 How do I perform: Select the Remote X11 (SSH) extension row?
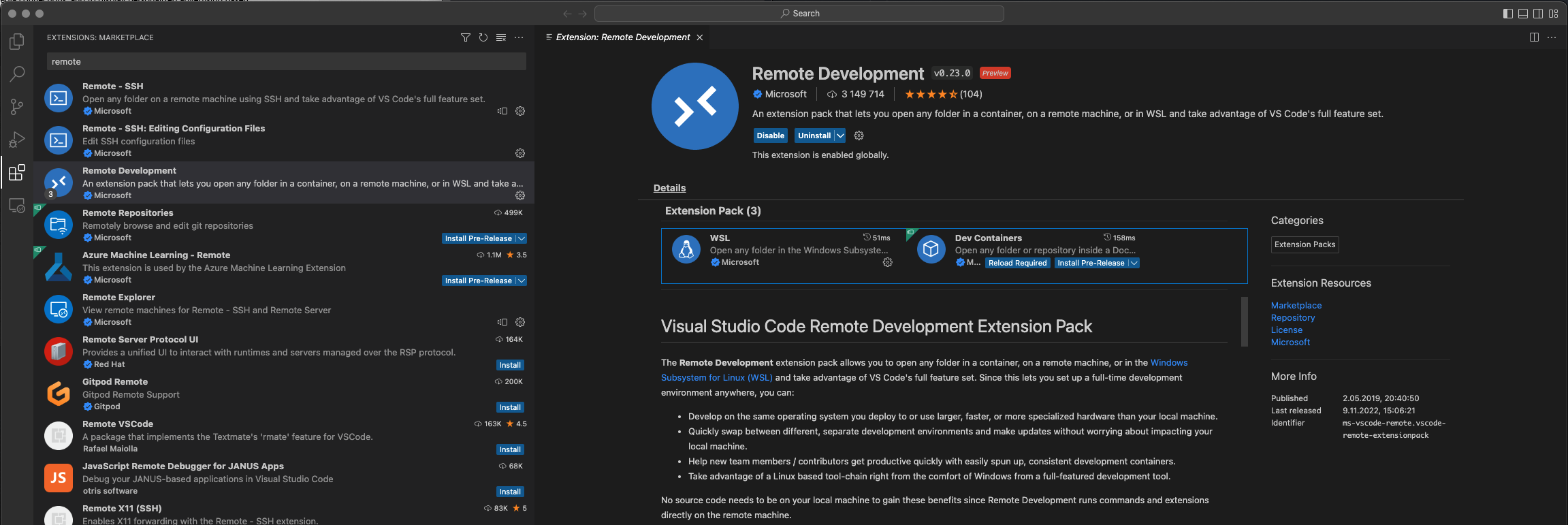(x=284, y=514)
